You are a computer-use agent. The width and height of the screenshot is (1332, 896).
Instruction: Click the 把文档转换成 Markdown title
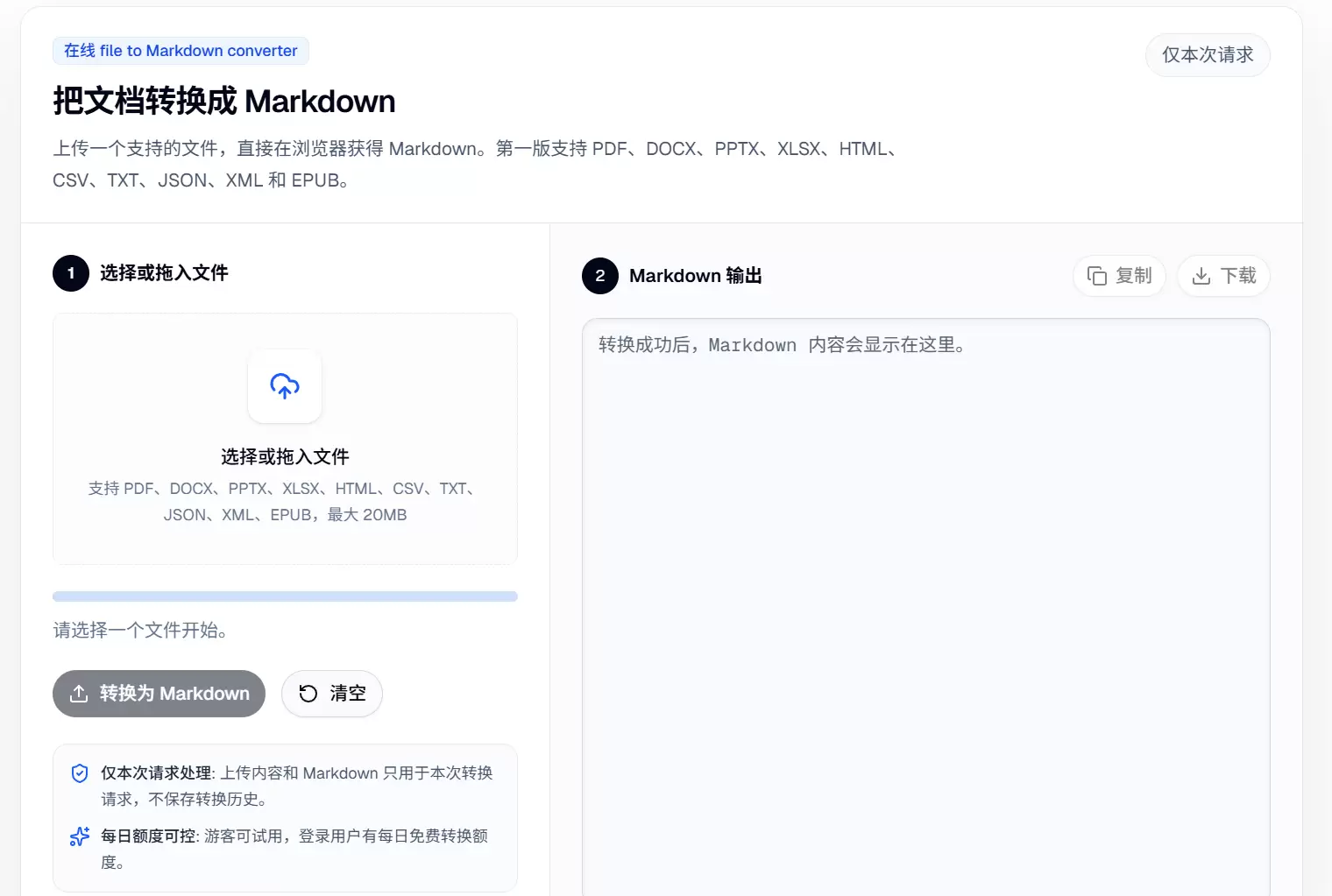coord(224,102)
